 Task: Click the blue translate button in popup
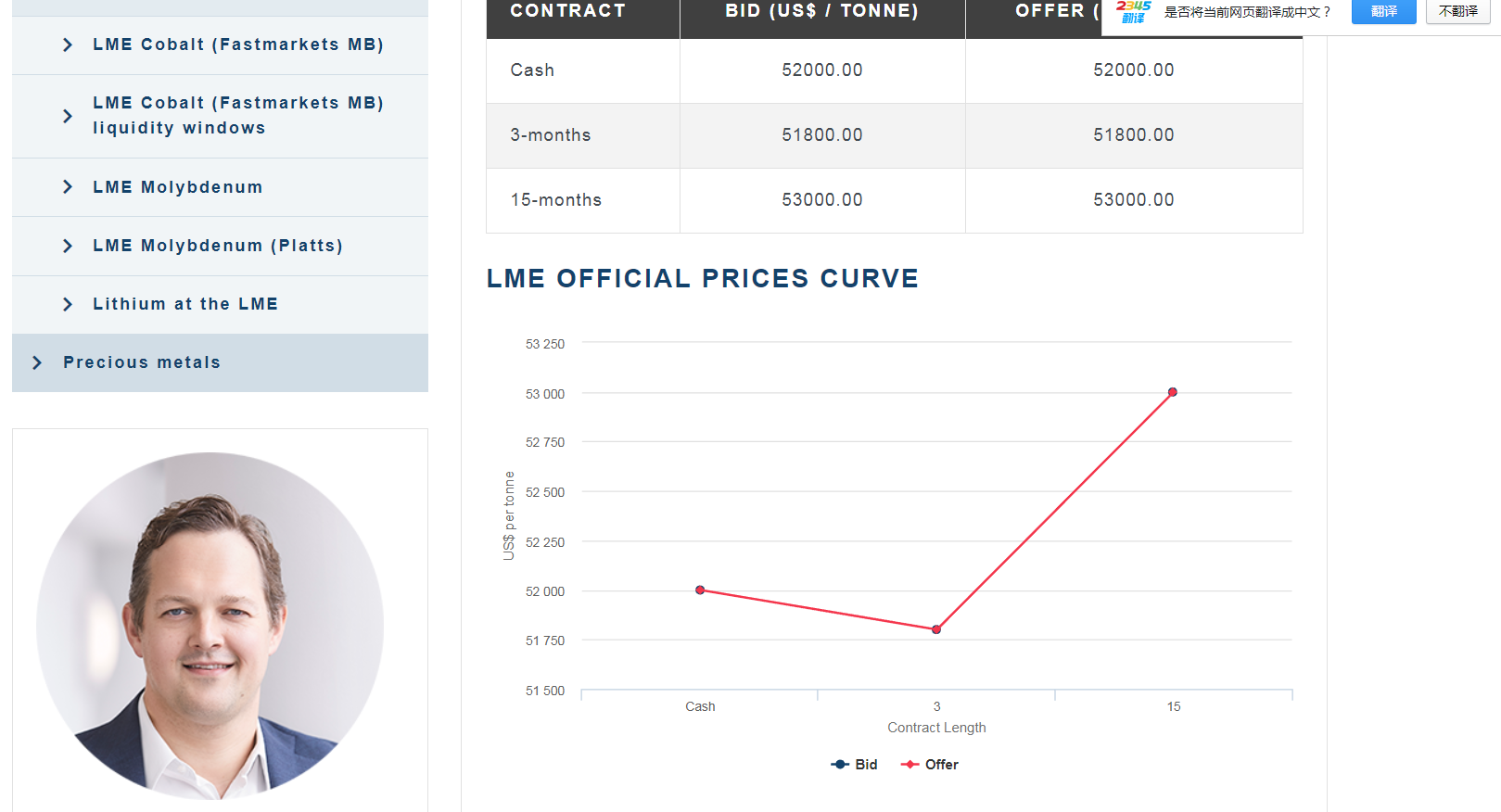coord(1383,11)
